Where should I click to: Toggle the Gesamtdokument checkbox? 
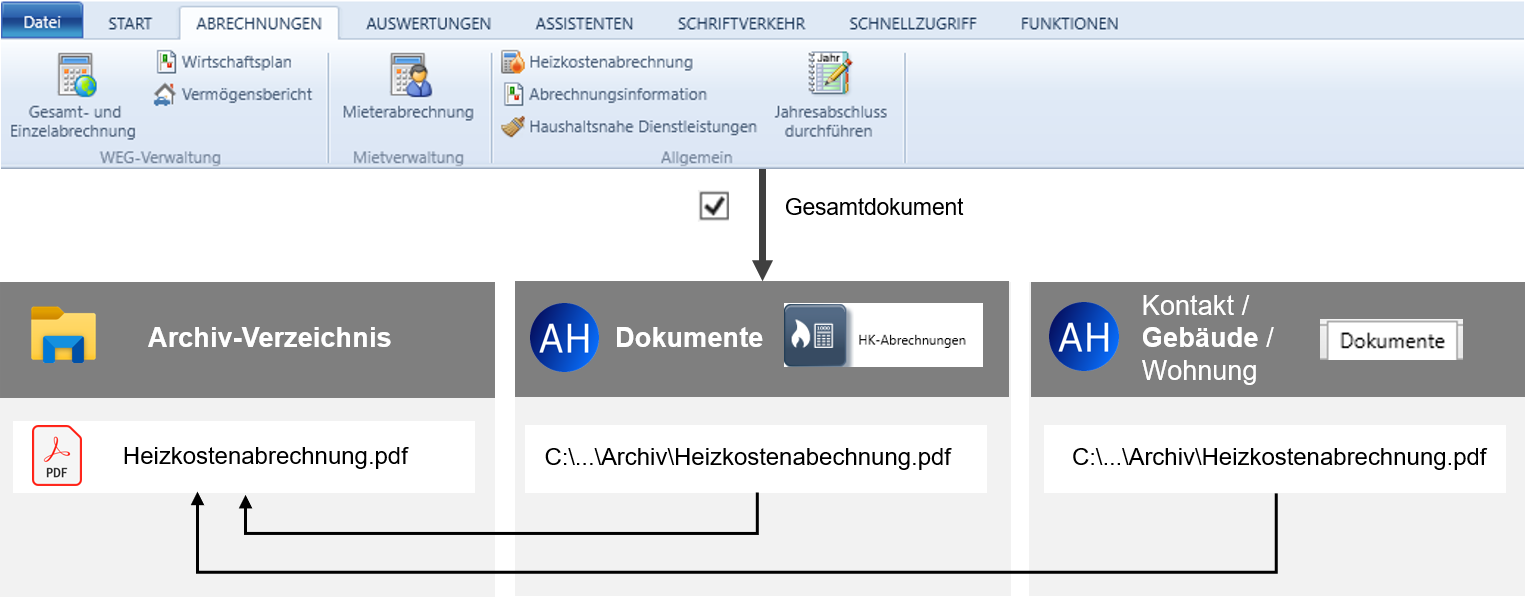pyautogui.click(x=714, y=206)
